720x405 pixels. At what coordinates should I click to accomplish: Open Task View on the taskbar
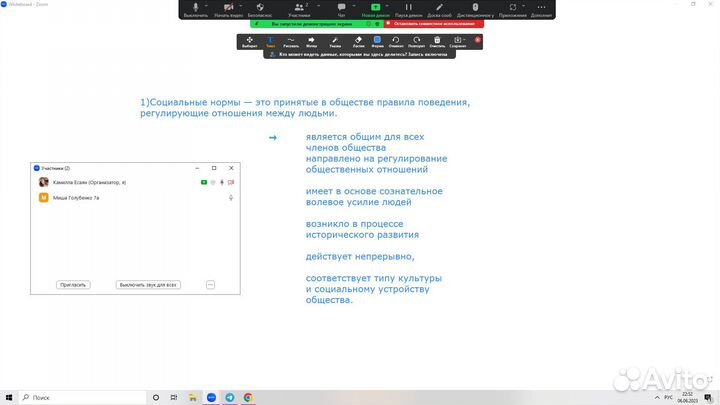click(174, 398)
